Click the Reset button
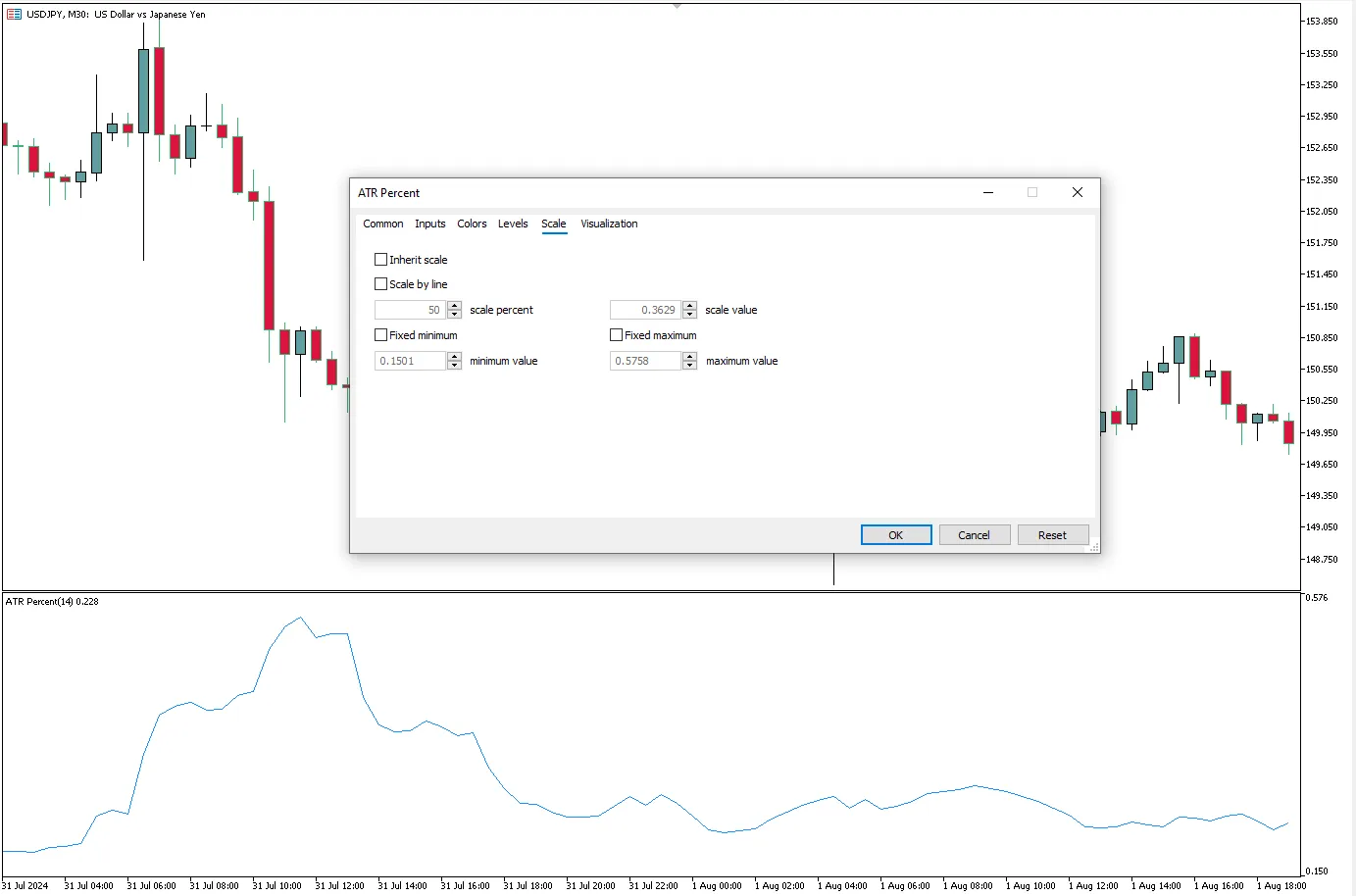This screenshot has width=1356, height=896. (x=1052, y=535)
